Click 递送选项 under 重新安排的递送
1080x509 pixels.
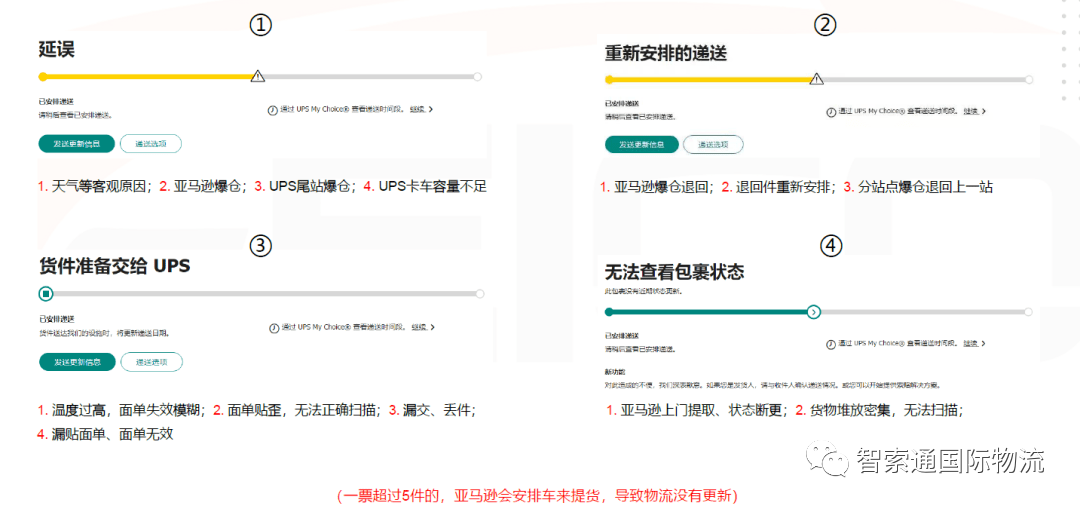click(x=714, y=145)
